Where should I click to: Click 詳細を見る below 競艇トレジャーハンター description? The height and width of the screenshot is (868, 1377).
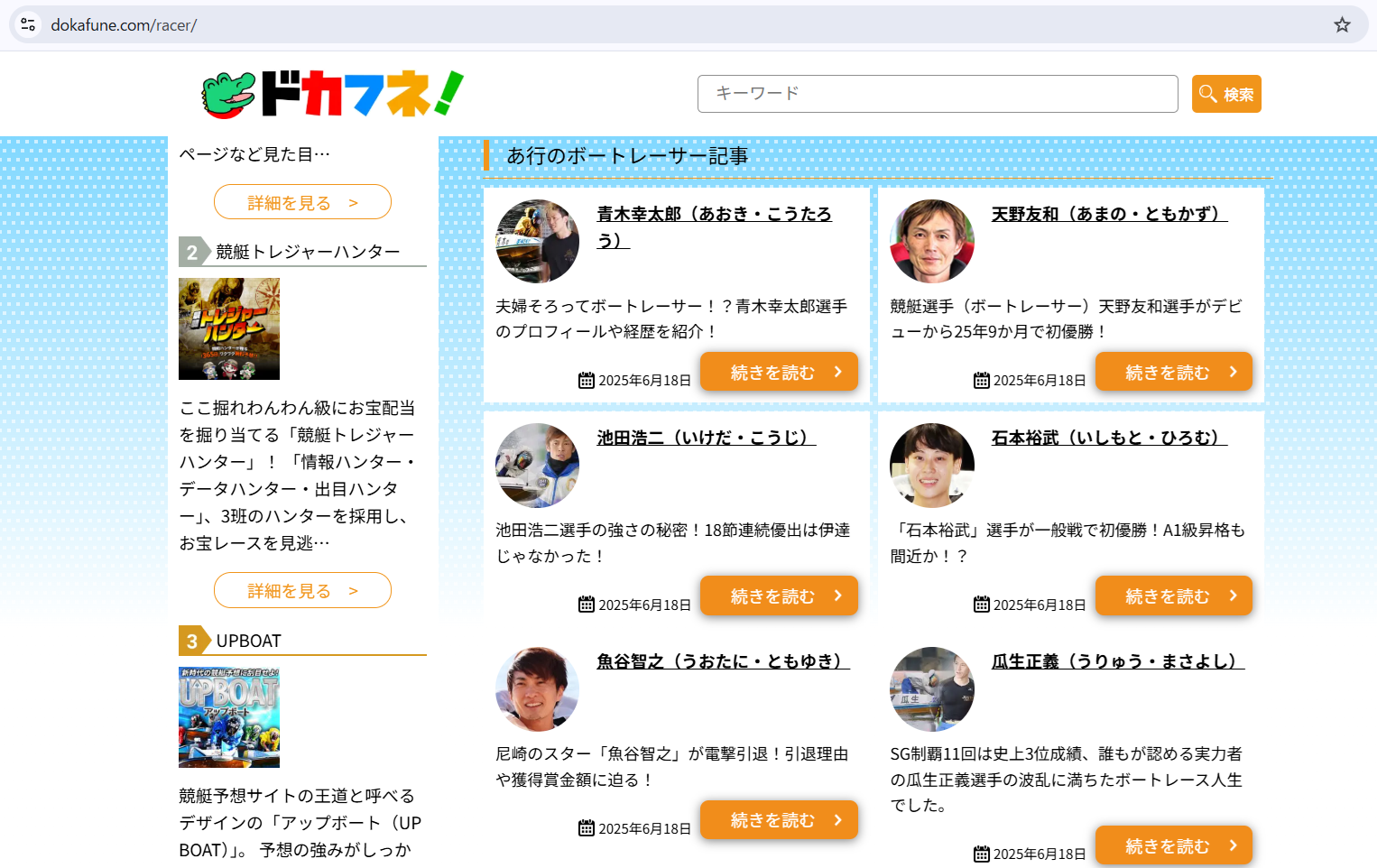click(302, 591)
